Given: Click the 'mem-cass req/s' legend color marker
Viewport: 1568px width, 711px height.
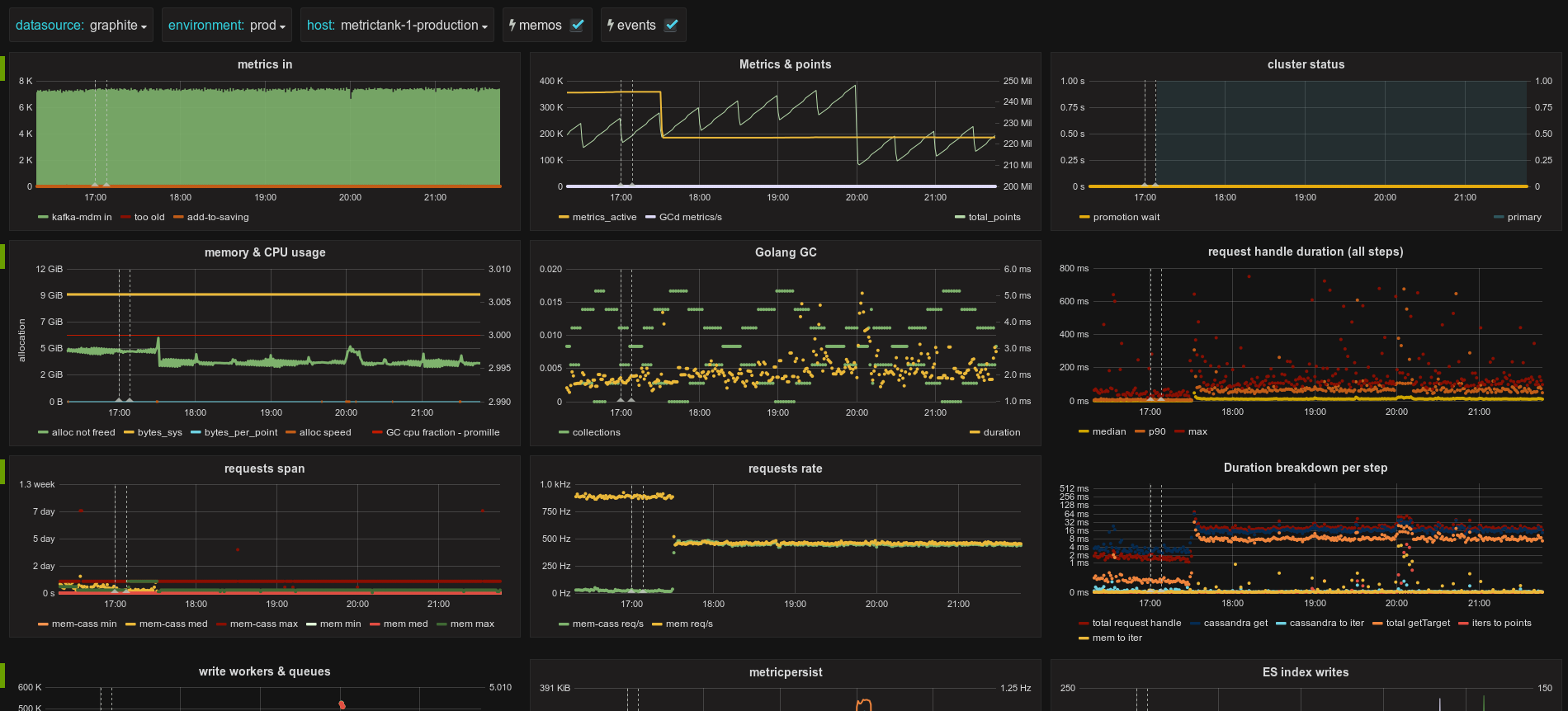Looking at the screenshot, I should tap(564, 624).
